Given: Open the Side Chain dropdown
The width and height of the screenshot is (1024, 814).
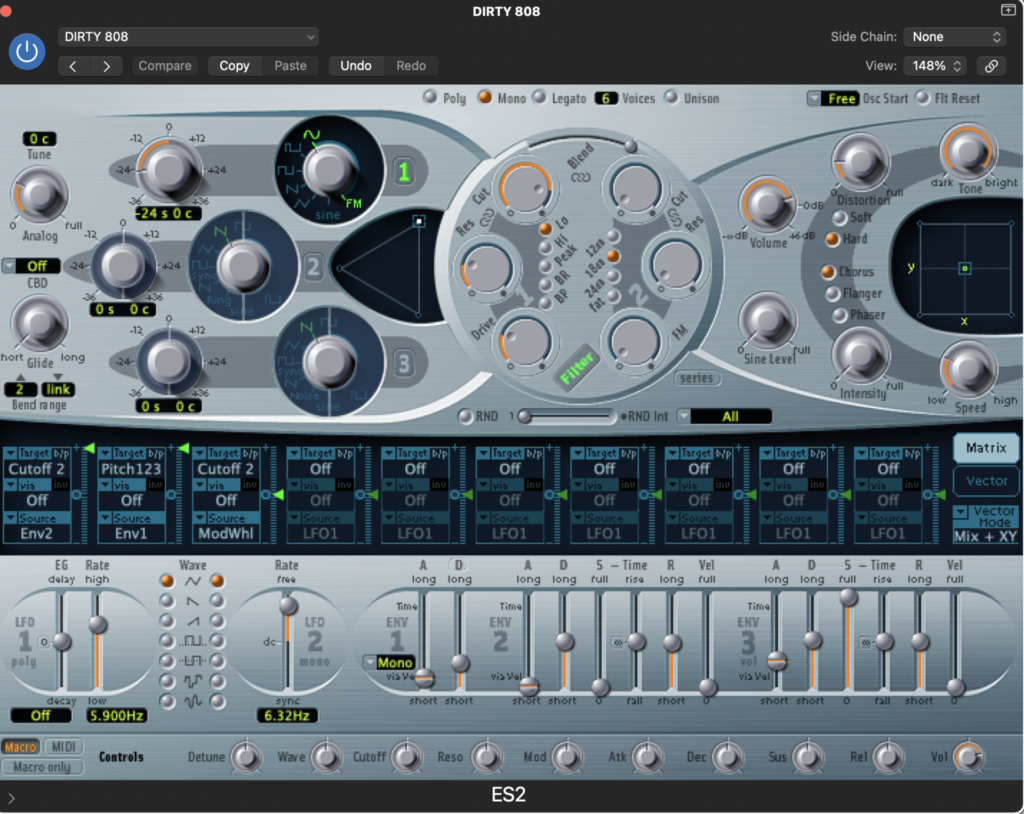Looking at the screenshot, I should (954, 37).
